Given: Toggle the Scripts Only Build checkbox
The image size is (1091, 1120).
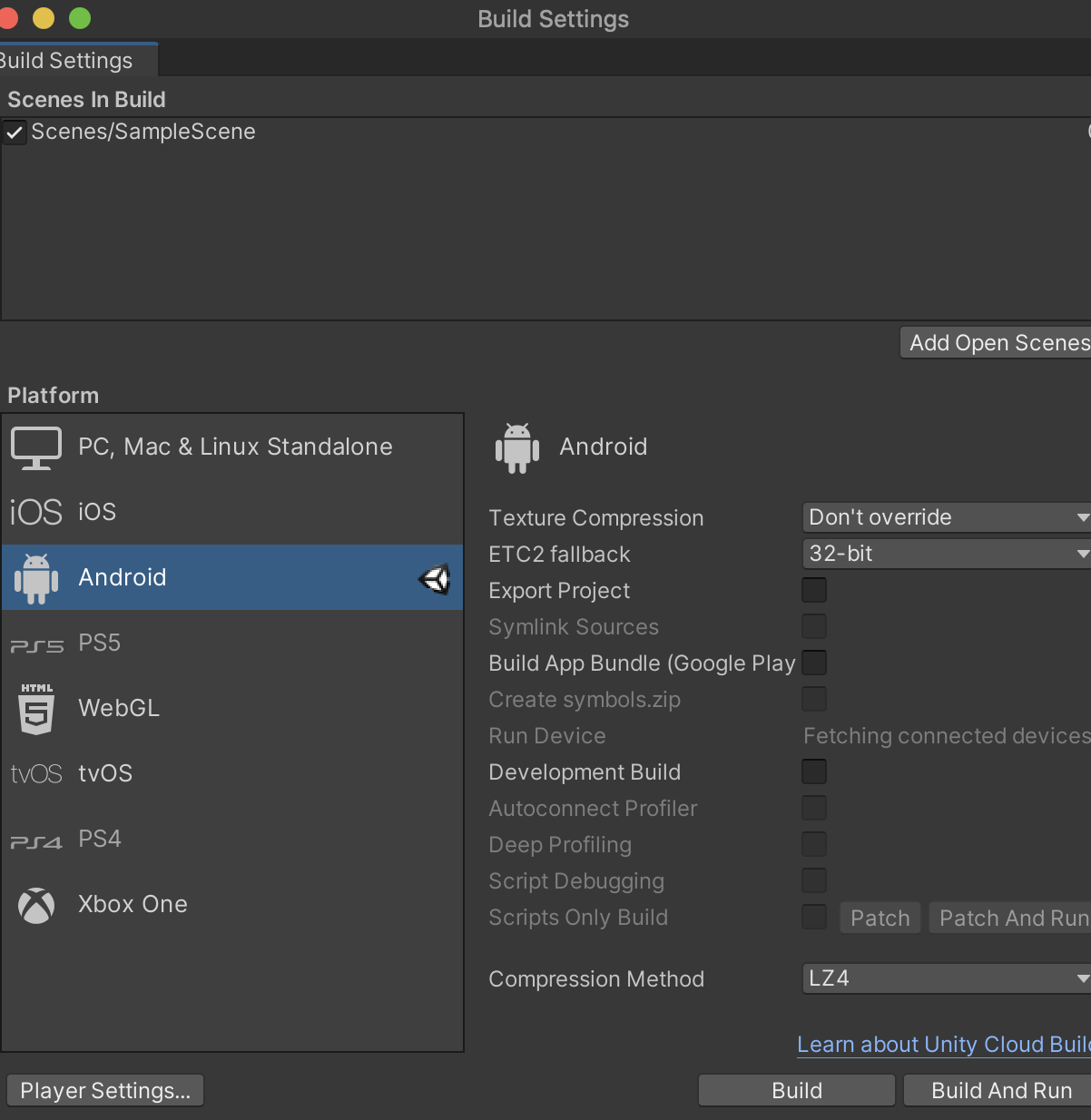Looking at the screenshot, I should pyautogui.click(x=814, y=917).
